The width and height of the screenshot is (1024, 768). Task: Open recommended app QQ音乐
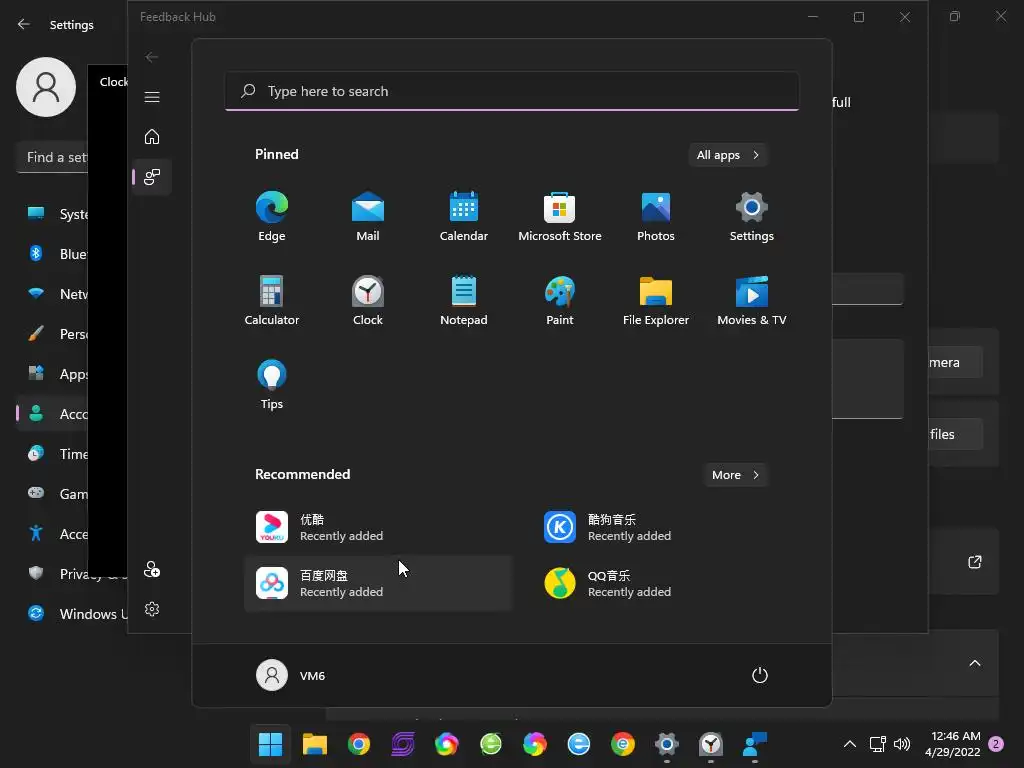point(665,583)
